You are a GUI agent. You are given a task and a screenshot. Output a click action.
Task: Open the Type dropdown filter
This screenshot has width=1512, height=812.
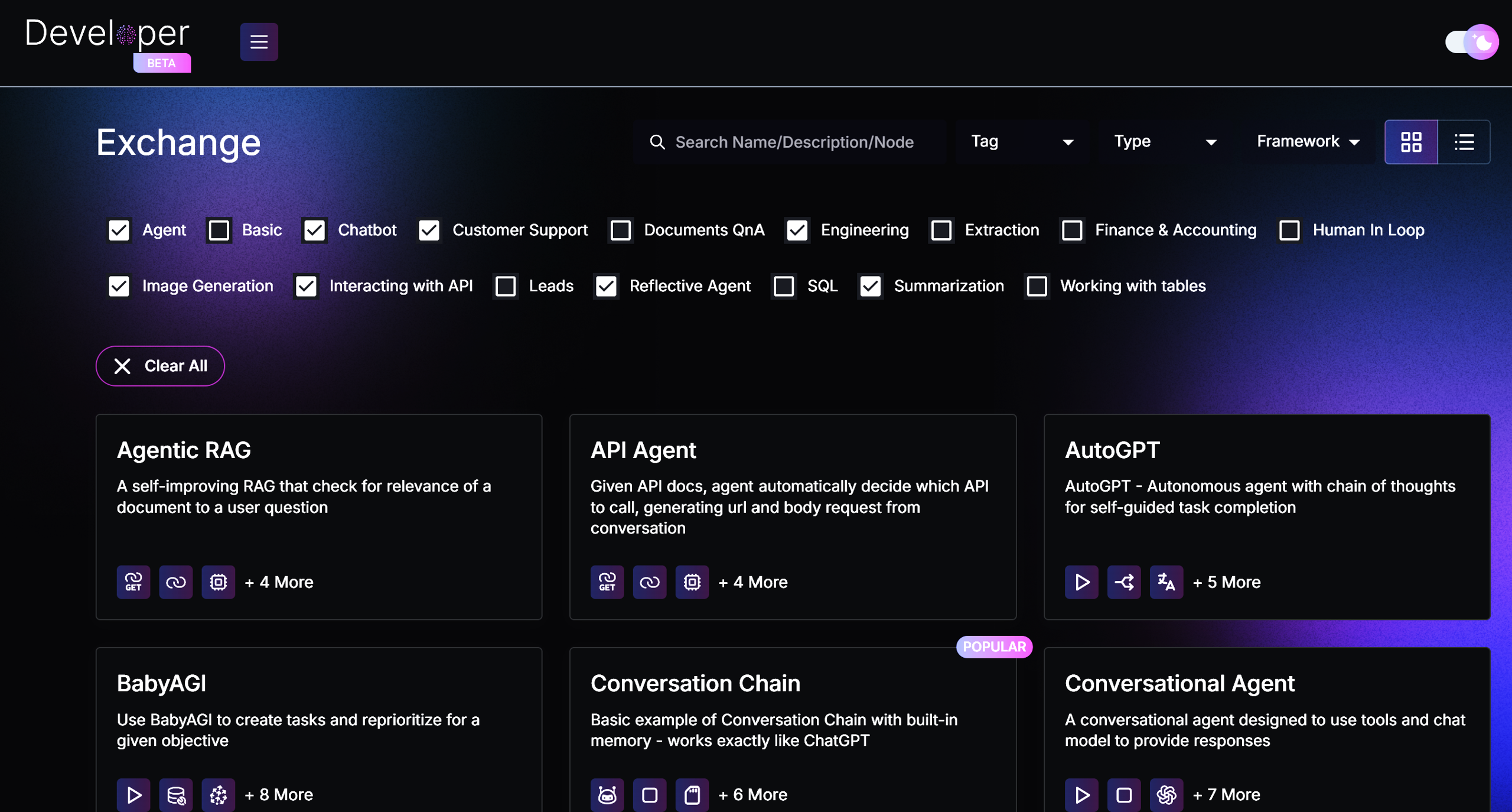click(x=1164, y=142)
